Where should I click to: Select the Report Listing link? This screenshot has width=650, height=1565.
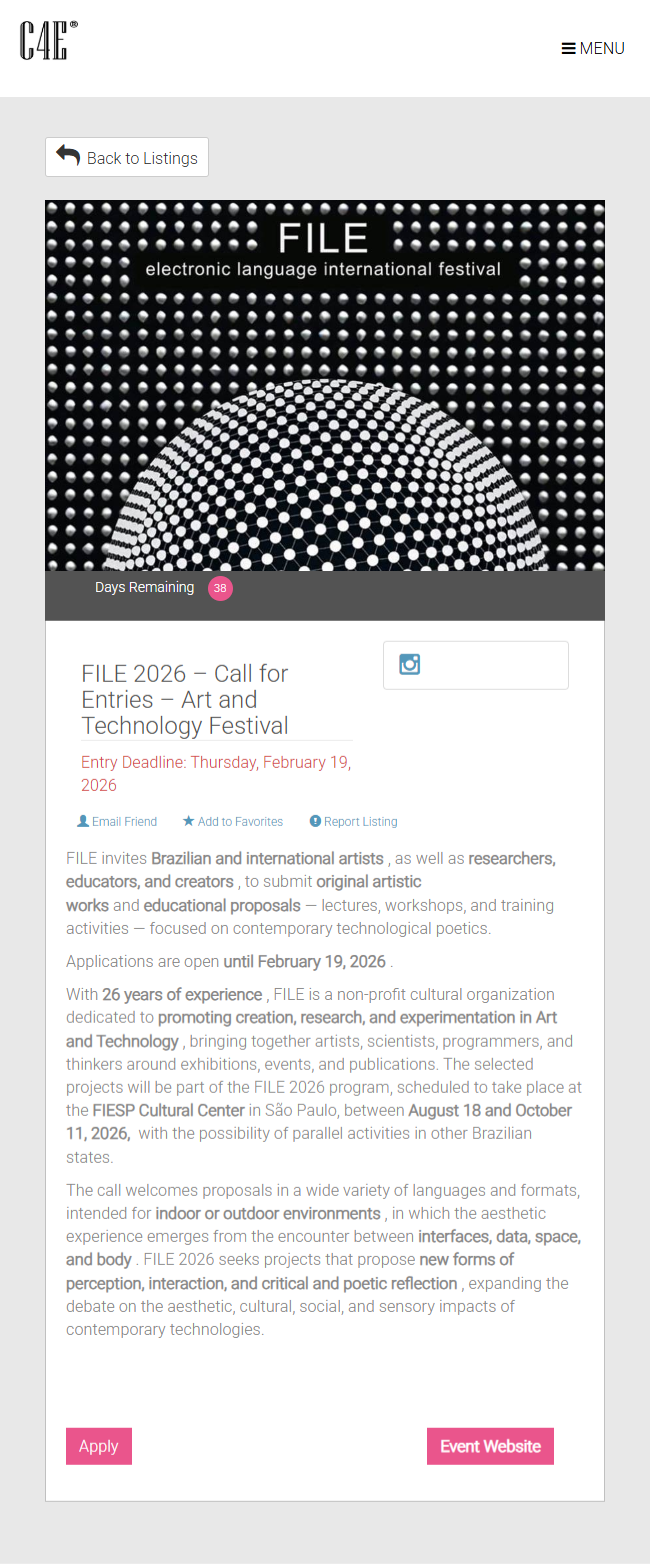[360, 822]
